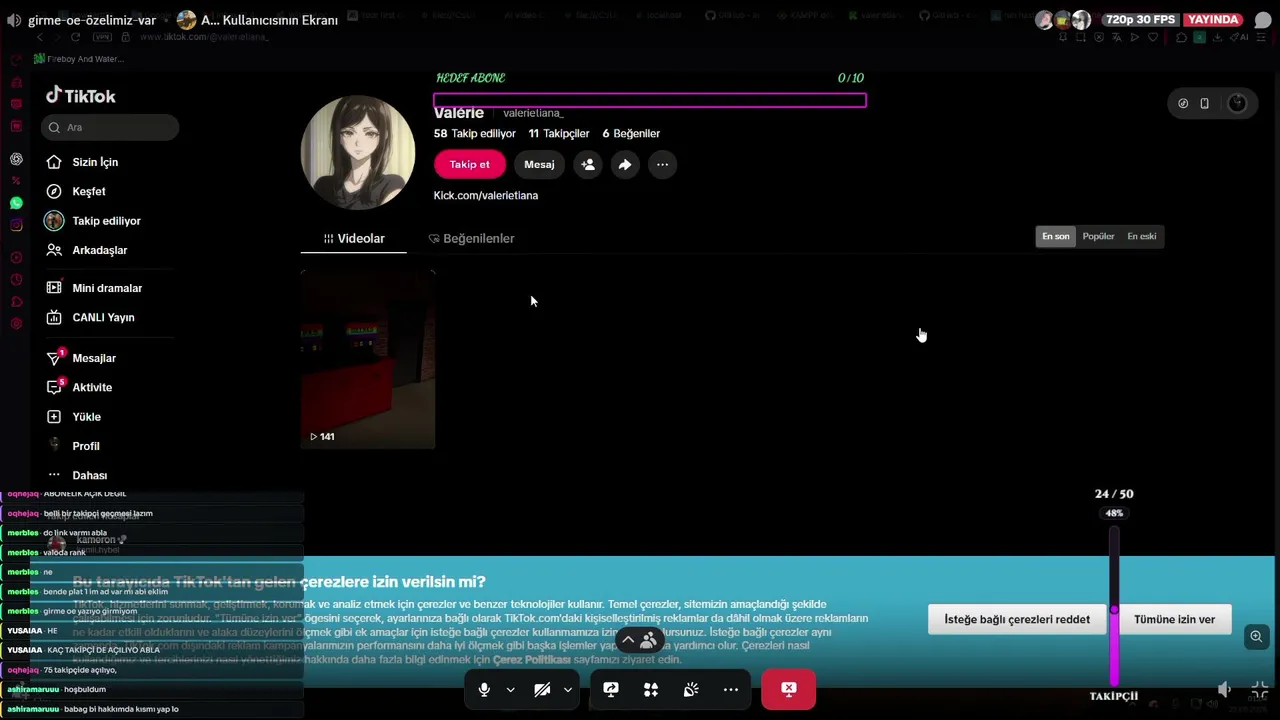Image resolution: width=1280 pixels, height=720 pixels.
Task: Click the Mesaj button on the profile
Action: pos(539,165)
